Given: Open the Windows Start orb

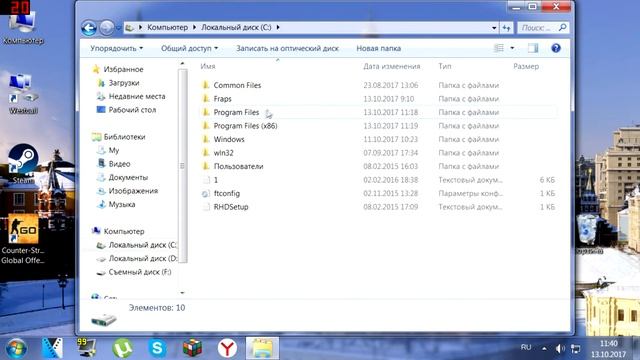Looking at the screenshot, I should coord(16,348).
